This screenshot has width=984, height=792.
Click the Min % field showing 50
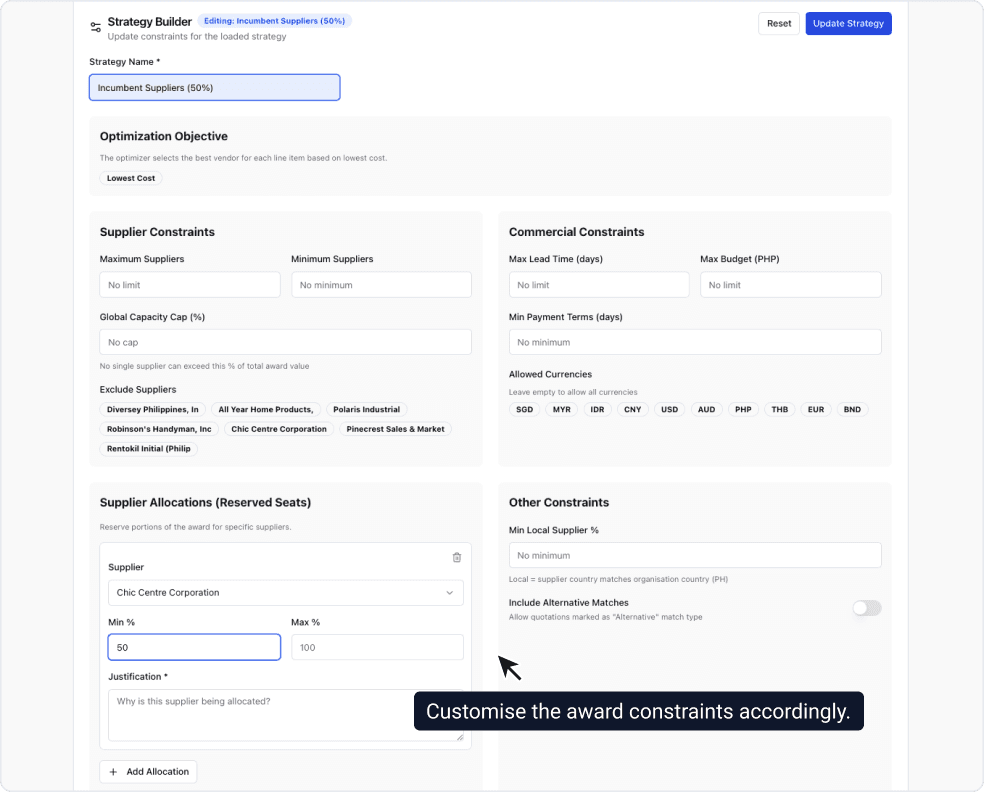pos(193,646)
